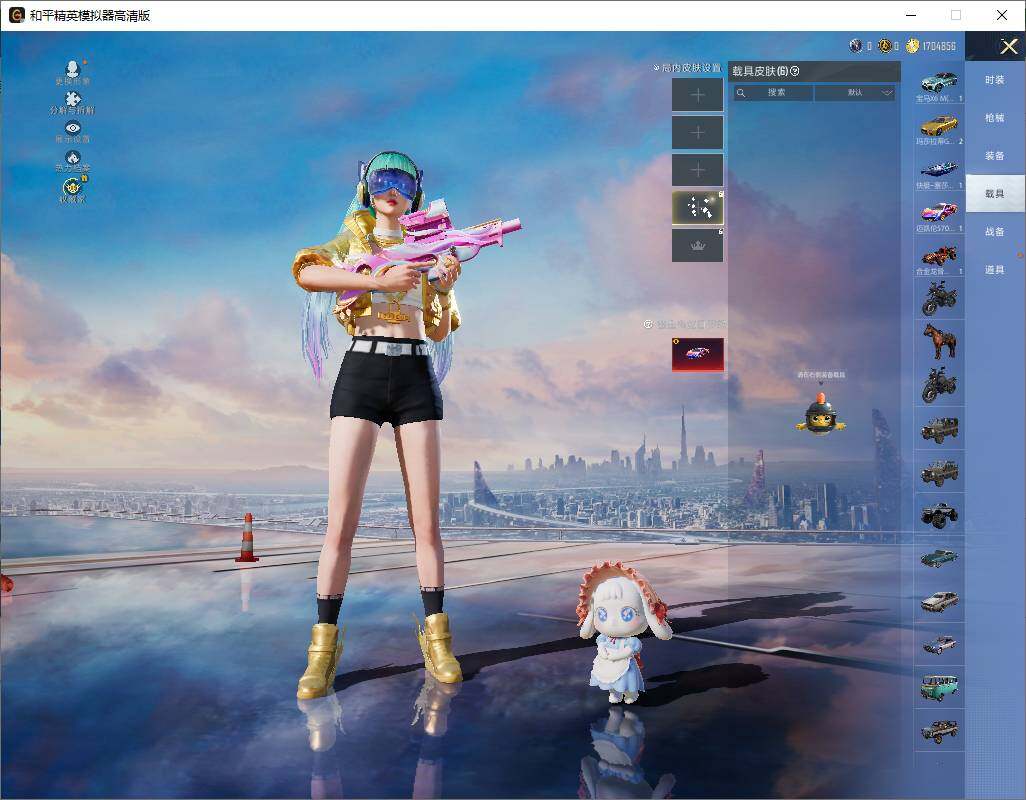This screenshot has width=1026, height=800.
Task: Open the 分解与拆解 puzzle-piece icon
Action: [73, 103]
